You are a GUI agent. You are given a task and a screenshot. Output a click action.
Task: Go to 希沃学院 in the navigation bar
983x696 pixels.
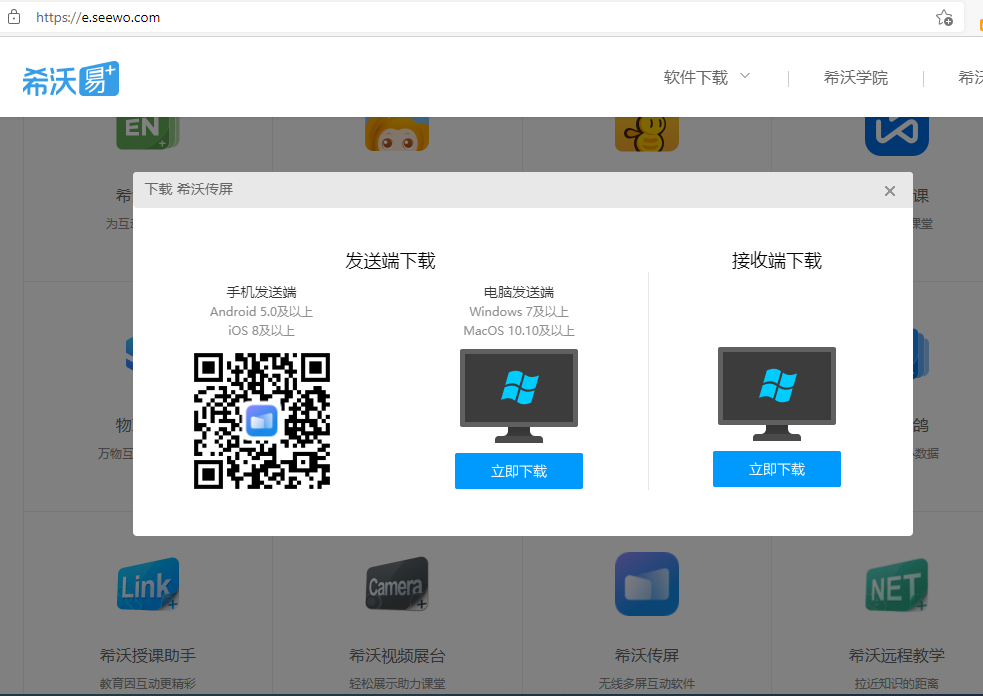pos(856,78)
